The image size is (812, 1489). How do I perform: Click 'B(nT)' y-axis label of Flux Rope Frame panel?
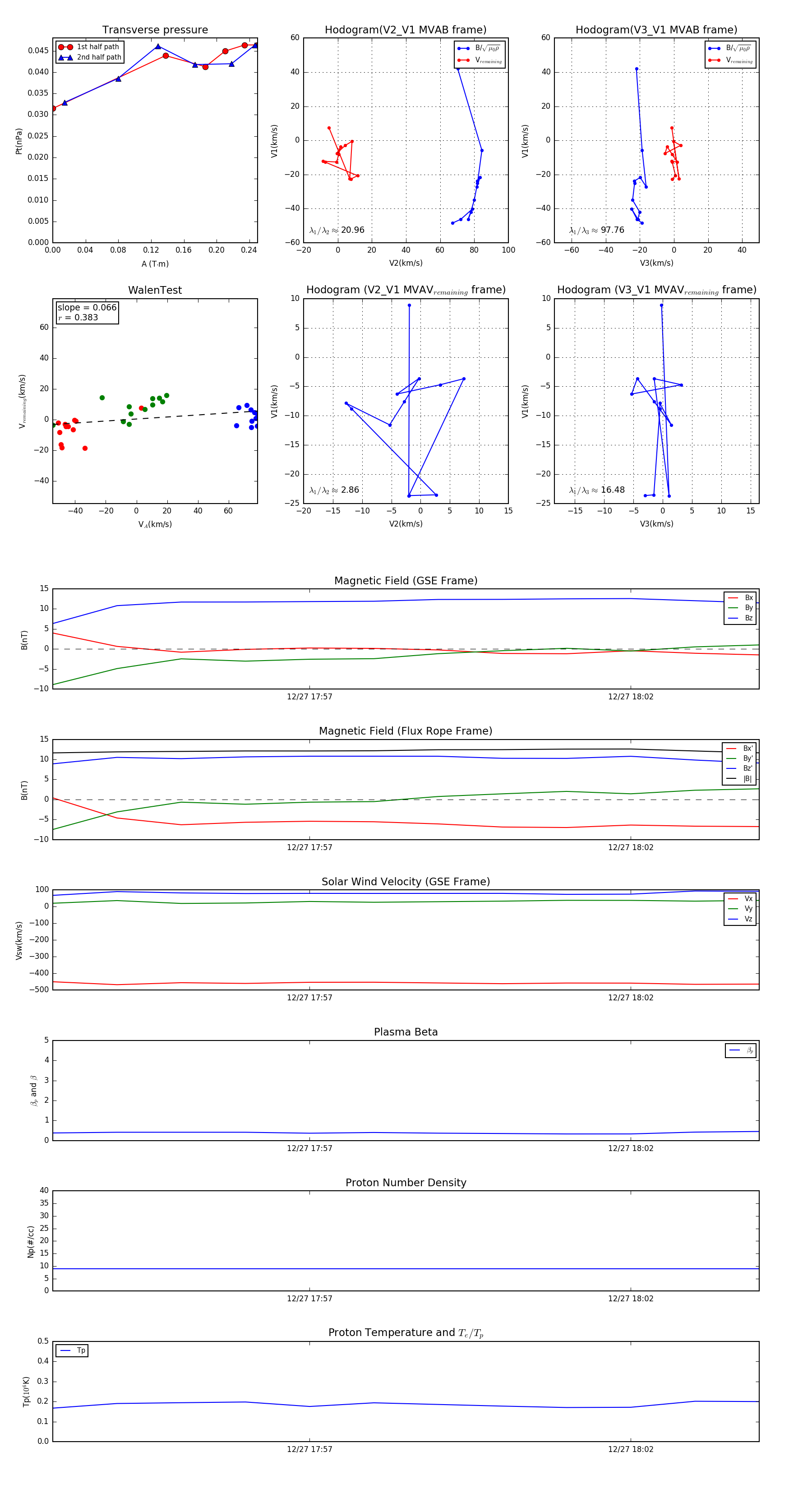[24, 790]
